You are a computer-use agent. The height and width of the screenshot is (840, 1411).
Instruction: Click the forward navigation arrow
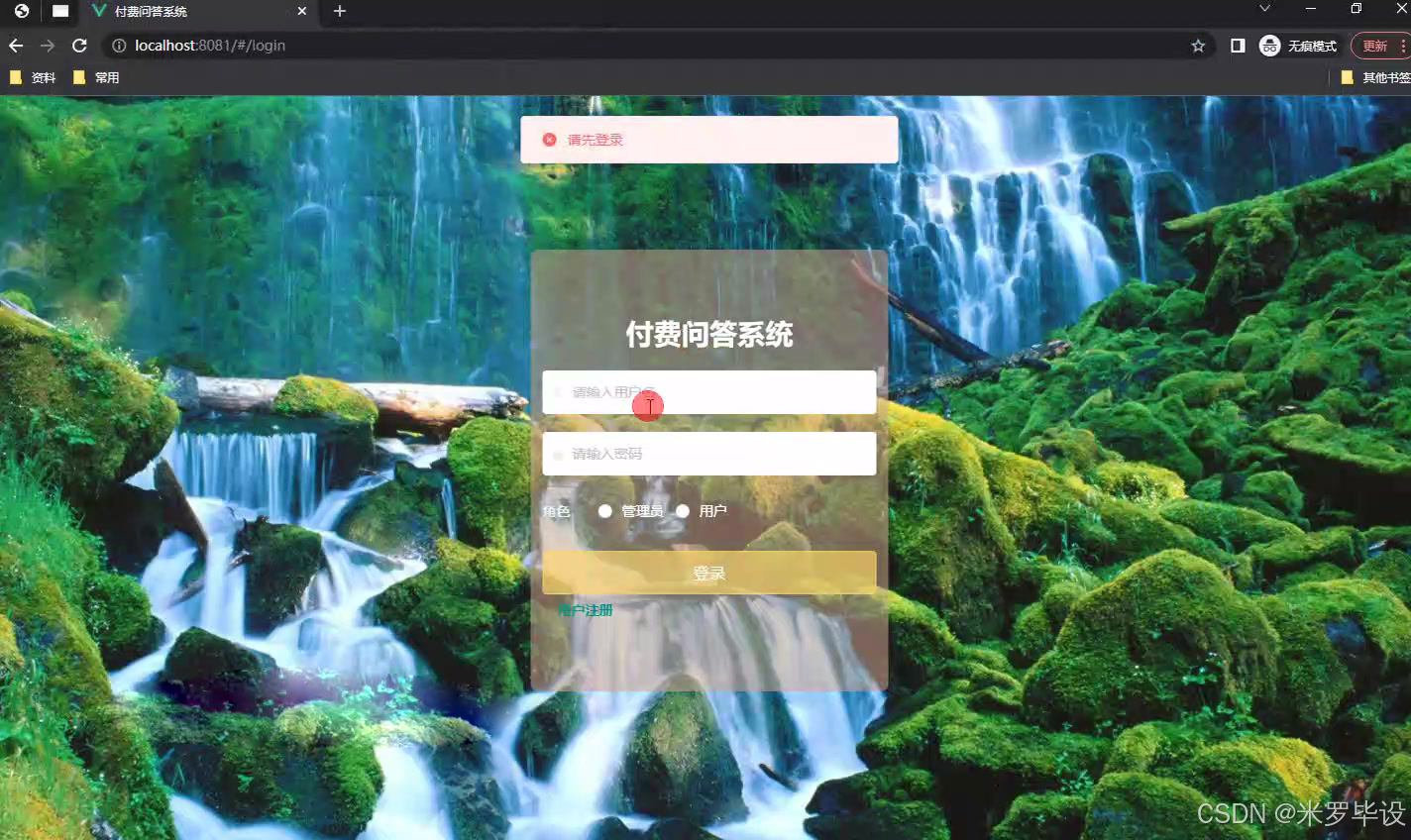tap(47, 46)
